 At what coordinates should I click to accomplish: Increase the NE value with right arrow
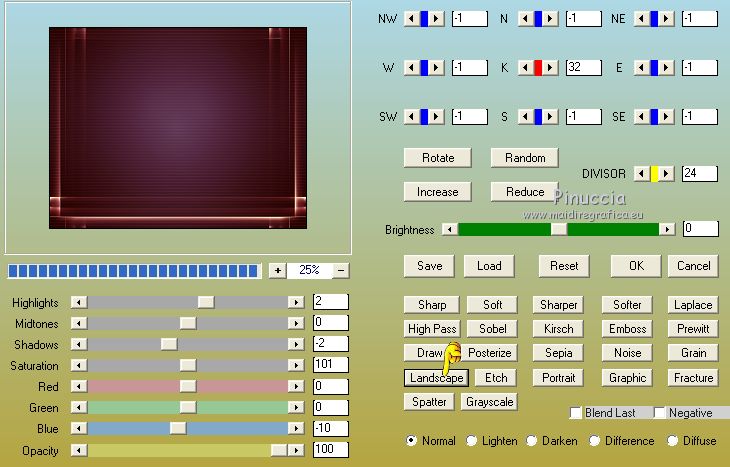(666, 19)
